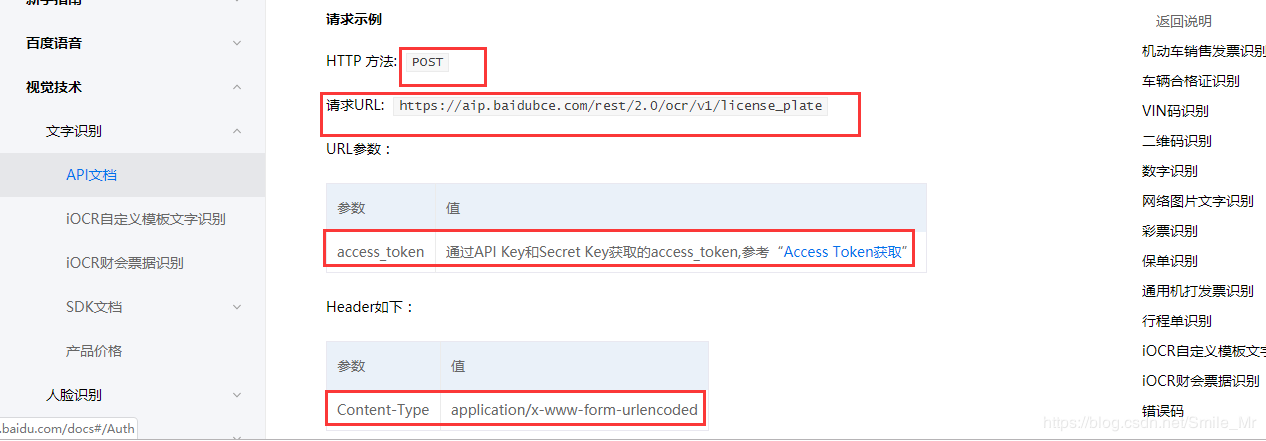Open iOCR自定义模板文字识别 in the sidebar
1266x441 pixels.
(145, 219)
